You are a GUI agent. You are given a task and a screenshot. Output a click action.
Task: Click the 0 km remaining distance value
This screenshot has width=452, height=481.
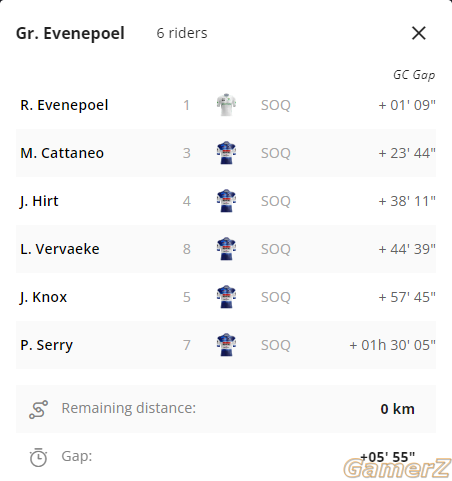click(397, 409)
